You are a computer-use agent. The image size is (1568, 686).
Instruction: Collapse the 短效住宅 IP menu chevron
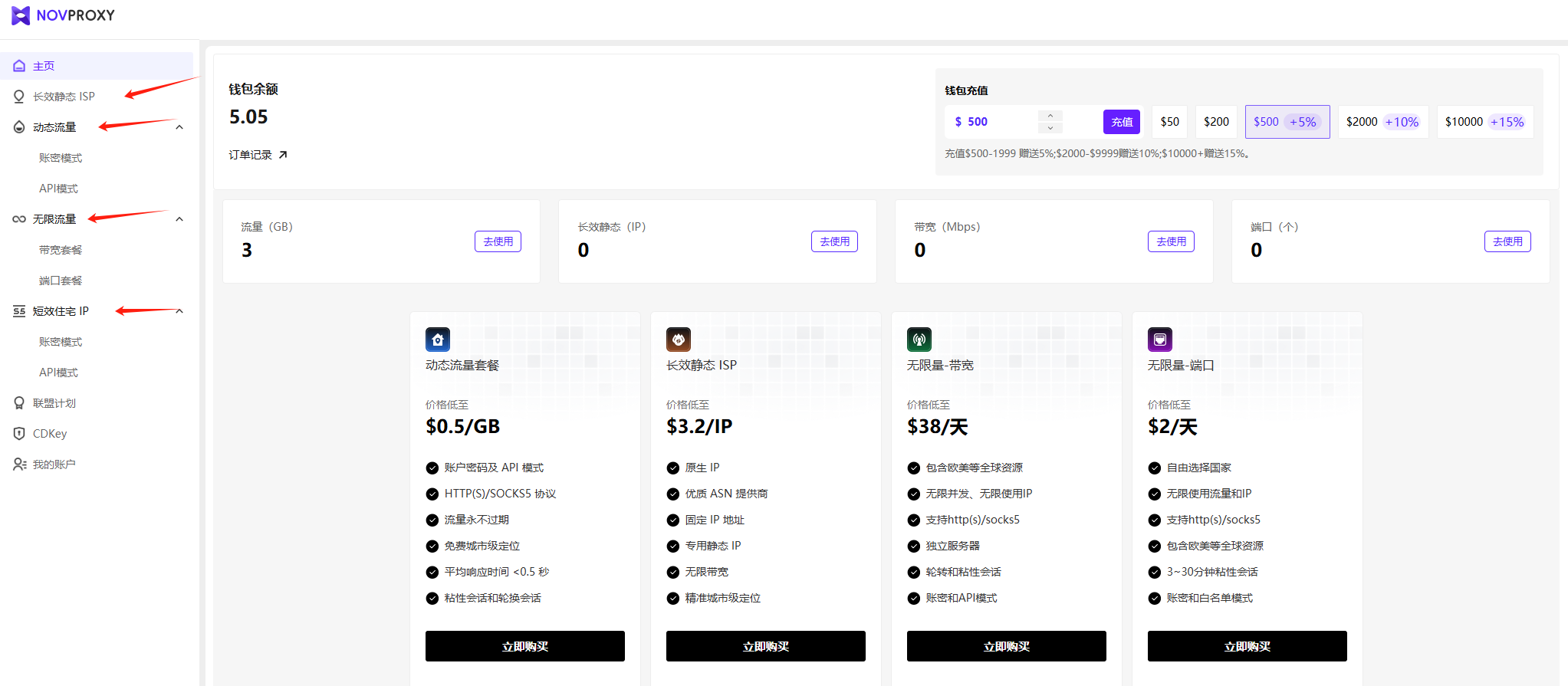pyautogui.click(x=179, y=311)
